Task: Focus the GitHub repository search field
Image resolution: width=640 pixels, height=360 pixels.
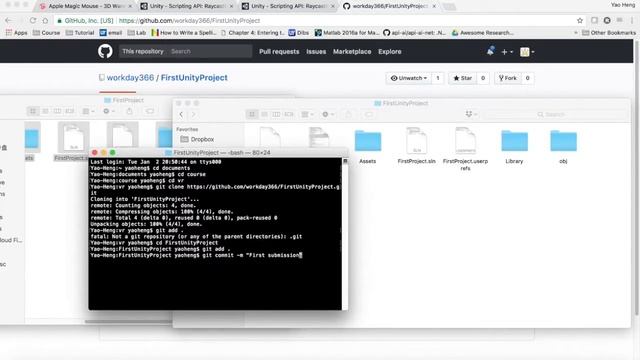Action: [x=210, y=51]
